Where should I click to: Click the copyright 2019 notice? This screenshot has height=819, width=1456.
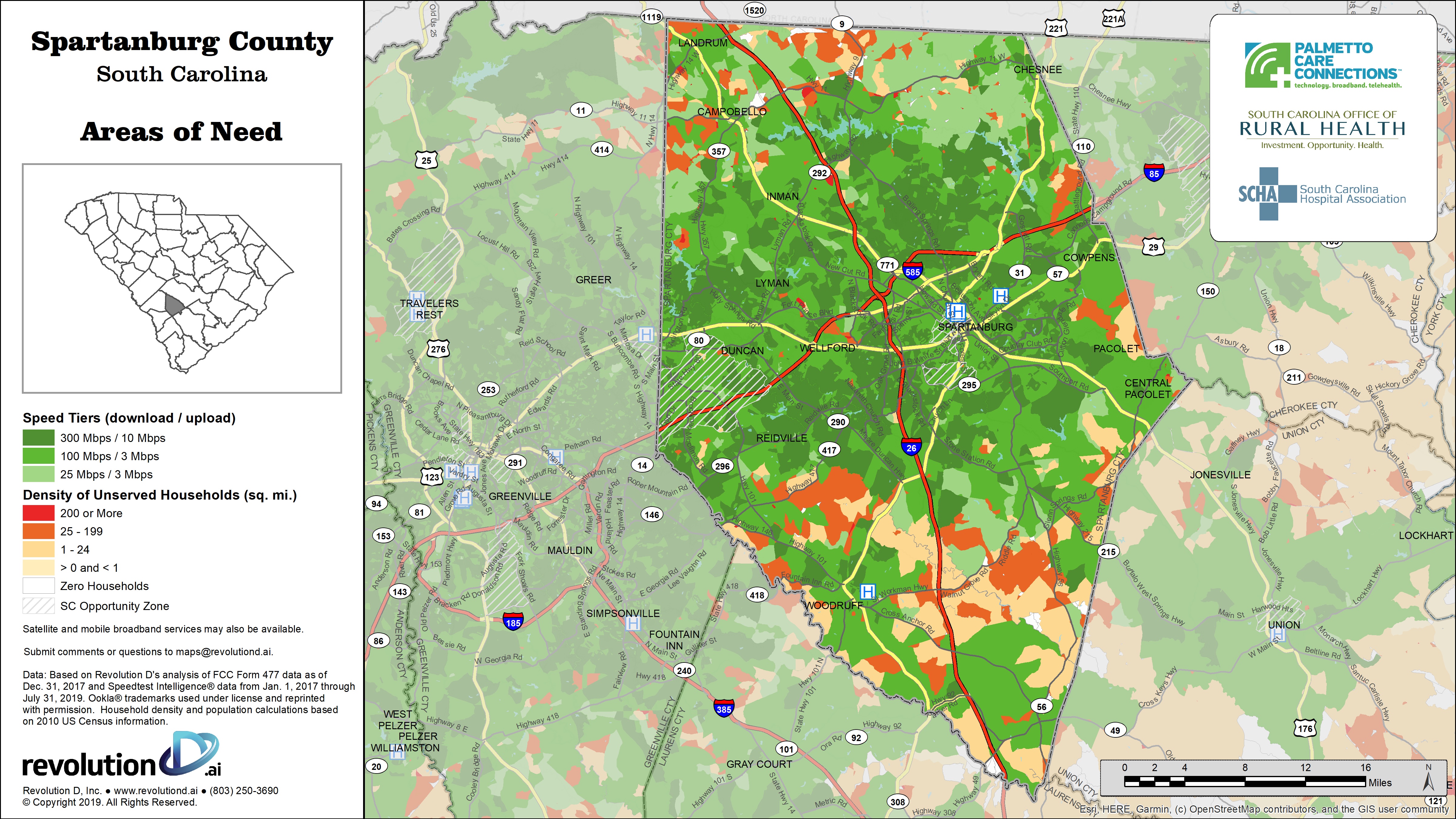[x=110, y=802]
